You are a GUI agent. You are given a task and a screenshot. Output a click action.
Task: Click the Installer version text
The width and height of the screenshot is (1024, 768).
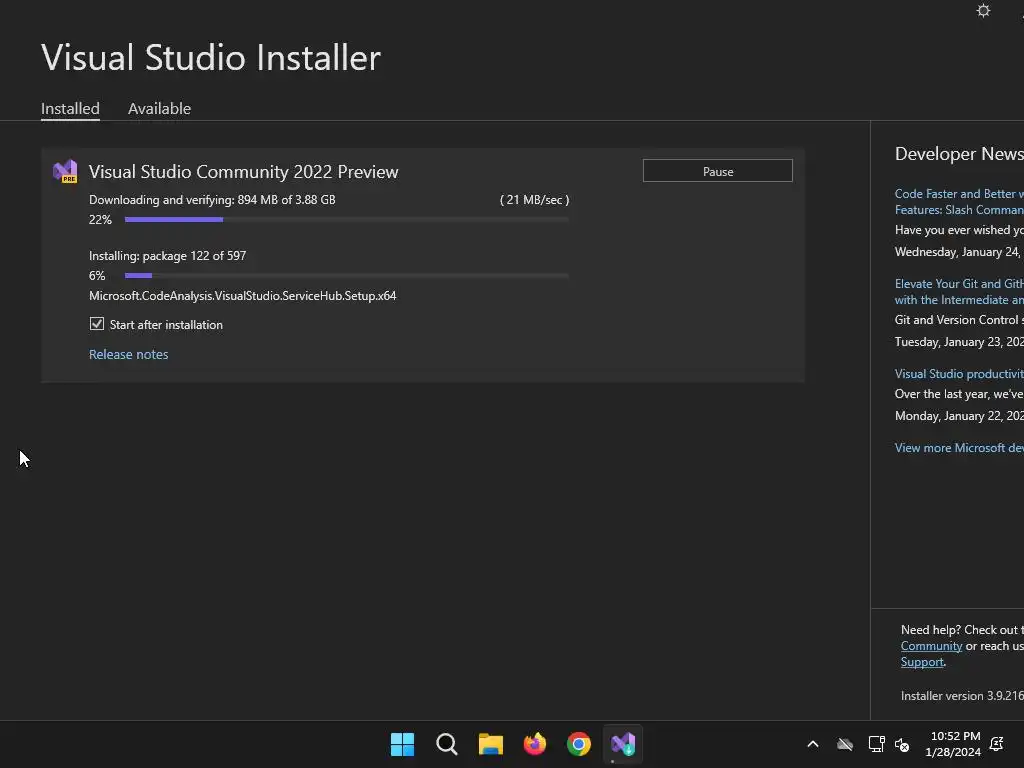(962, 696)
